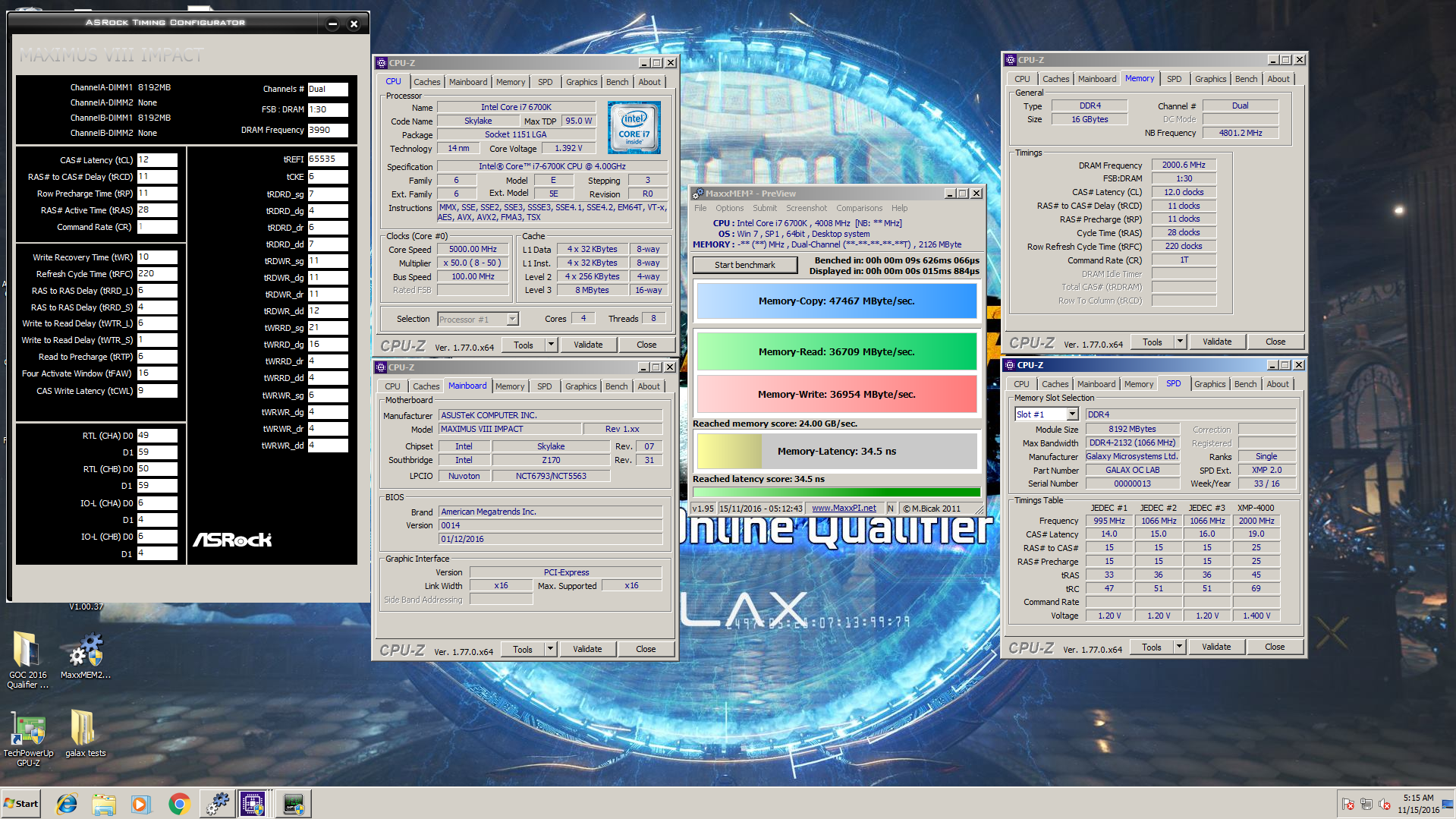This screenshot has width=1456, height=819.
Task: Select Caches tab in CPU-Z CPU window
Action: coord(426,82)
